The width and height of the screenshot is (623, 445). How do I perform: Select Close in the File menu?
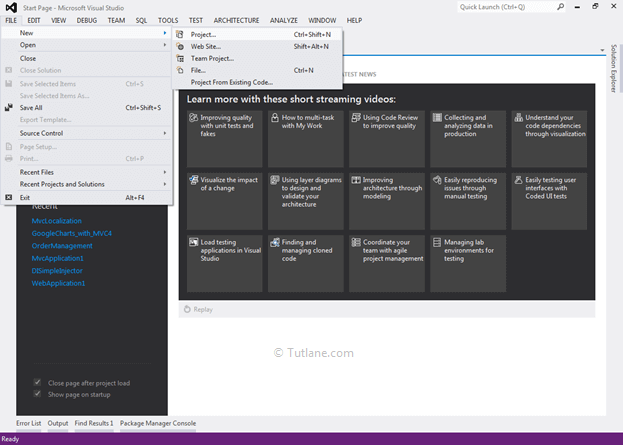(x=87, y=58)
